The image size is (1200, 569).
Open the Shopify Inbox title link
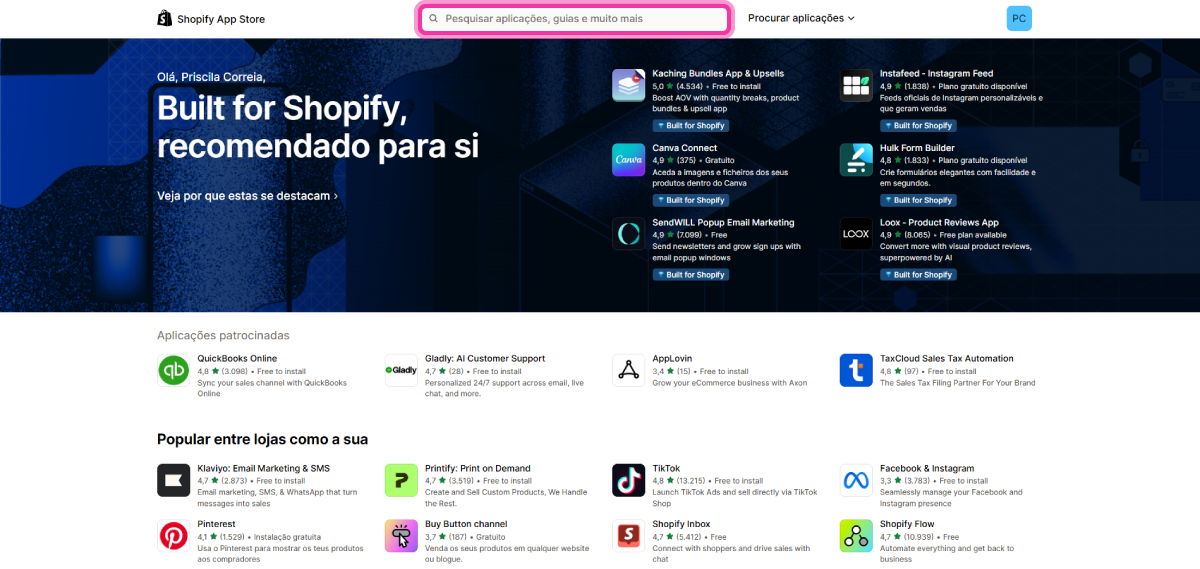[x=681, y=524]
